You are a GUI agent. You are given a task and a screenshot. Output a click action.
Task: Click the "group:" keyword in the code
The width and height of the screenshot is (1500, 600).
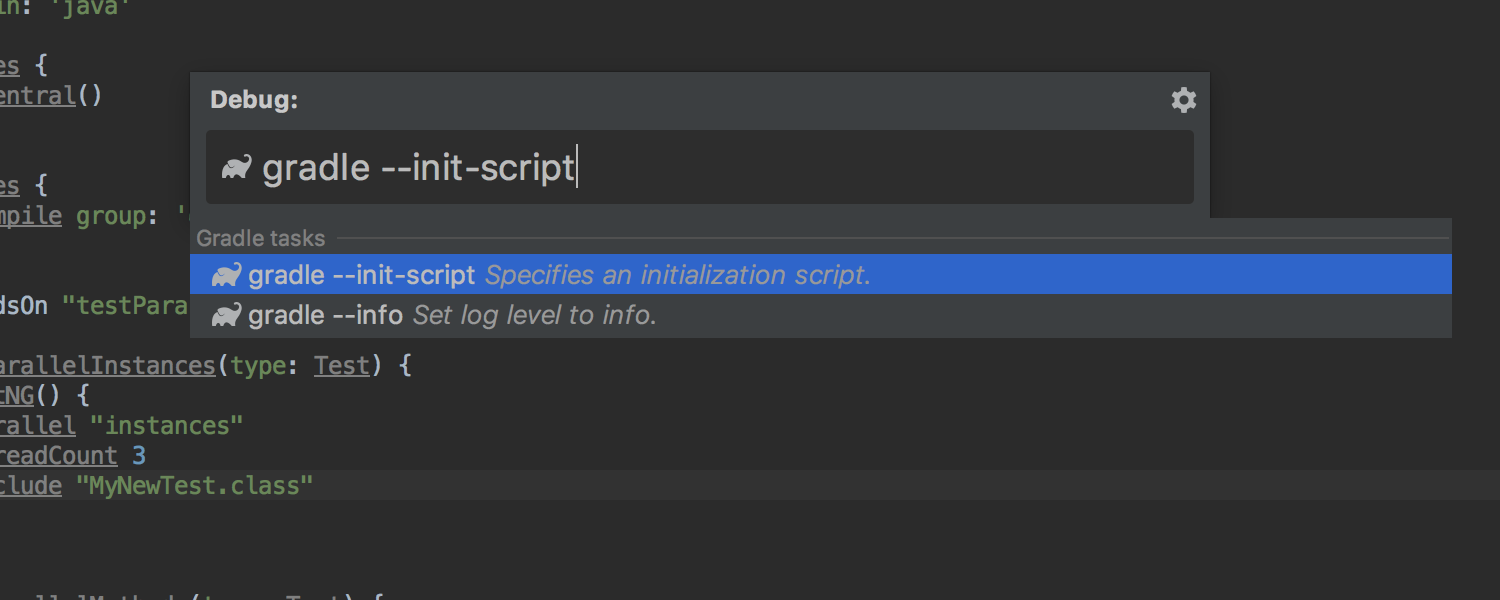tap(118, 216)
